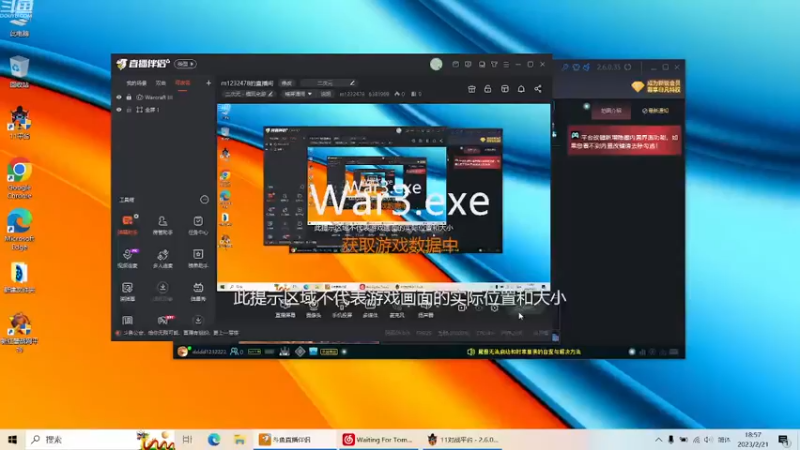The height and width of the screenshot is (450, 800).
Task: Toggle the lock icon on Warcraft III source
Action: point(129,97)
